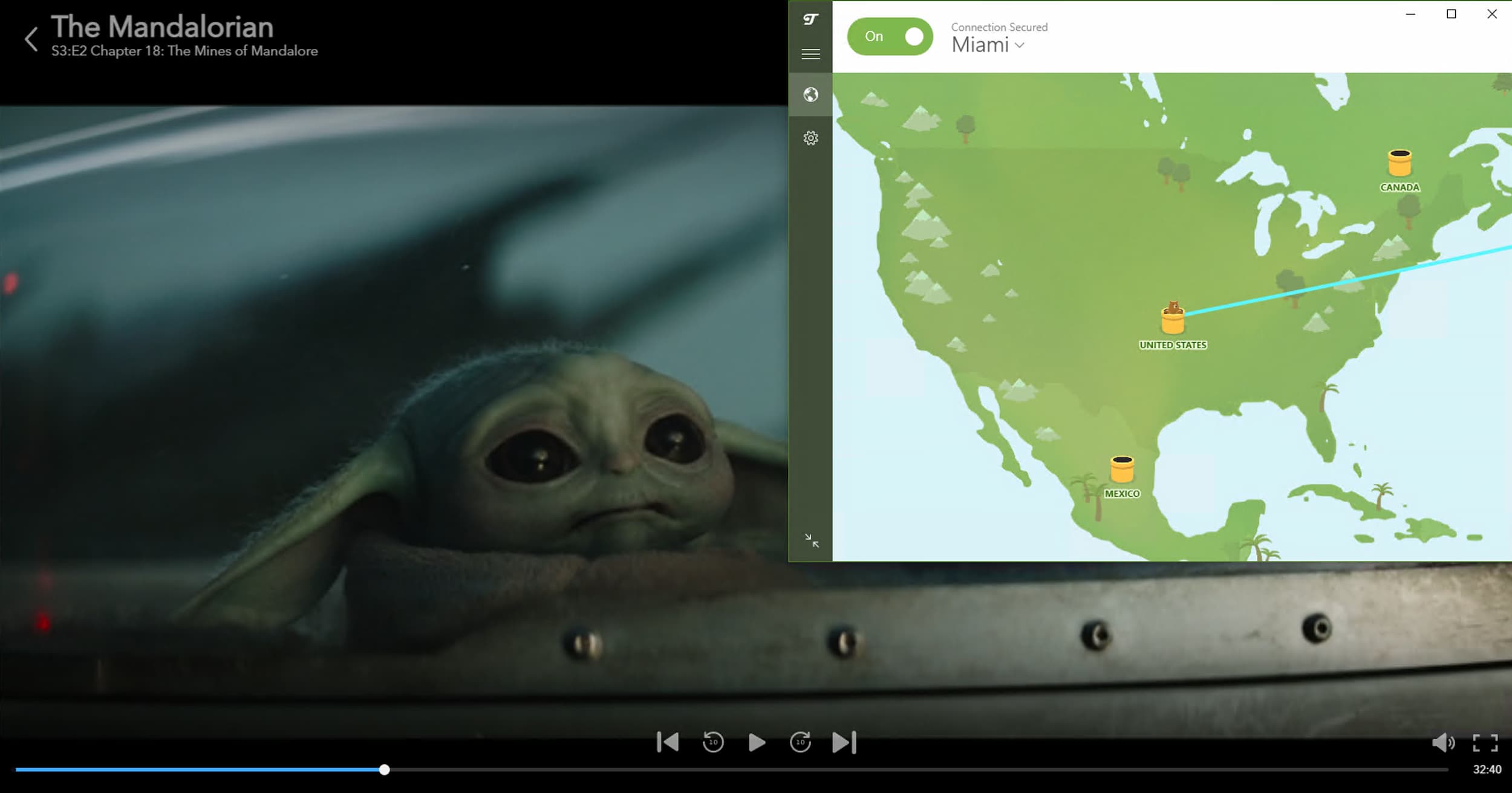
Task: Click the VPN settings gear icon
Action: pyautogui.click(x=810, y=137)
